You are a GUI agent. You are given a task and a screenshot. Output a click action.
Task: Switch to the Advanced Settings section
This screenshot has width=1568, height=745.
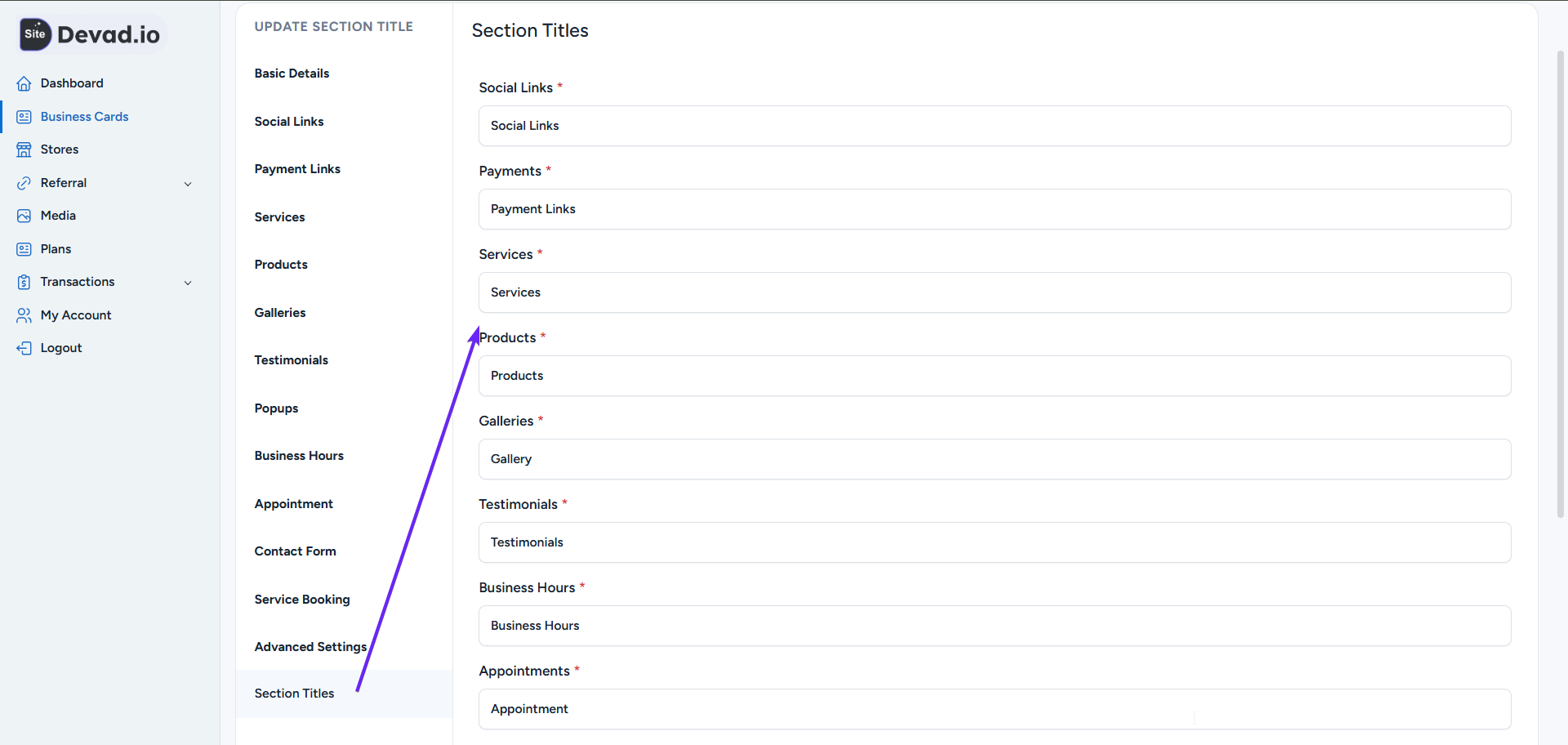[x=310, y=647]
